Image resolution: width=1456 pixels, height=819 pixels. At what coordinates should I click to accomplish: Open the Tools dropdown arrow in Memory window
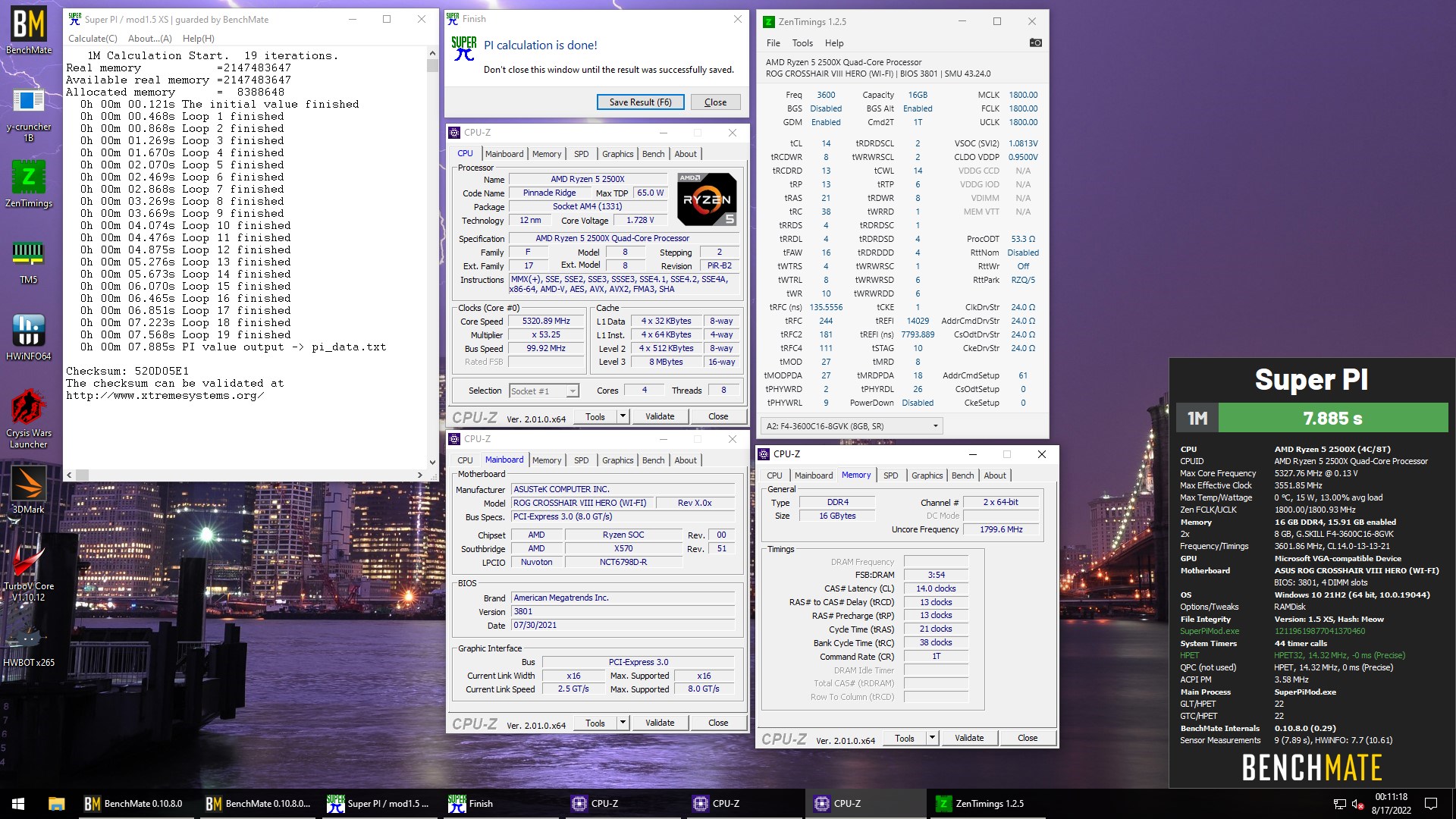[x=932, y=738]
